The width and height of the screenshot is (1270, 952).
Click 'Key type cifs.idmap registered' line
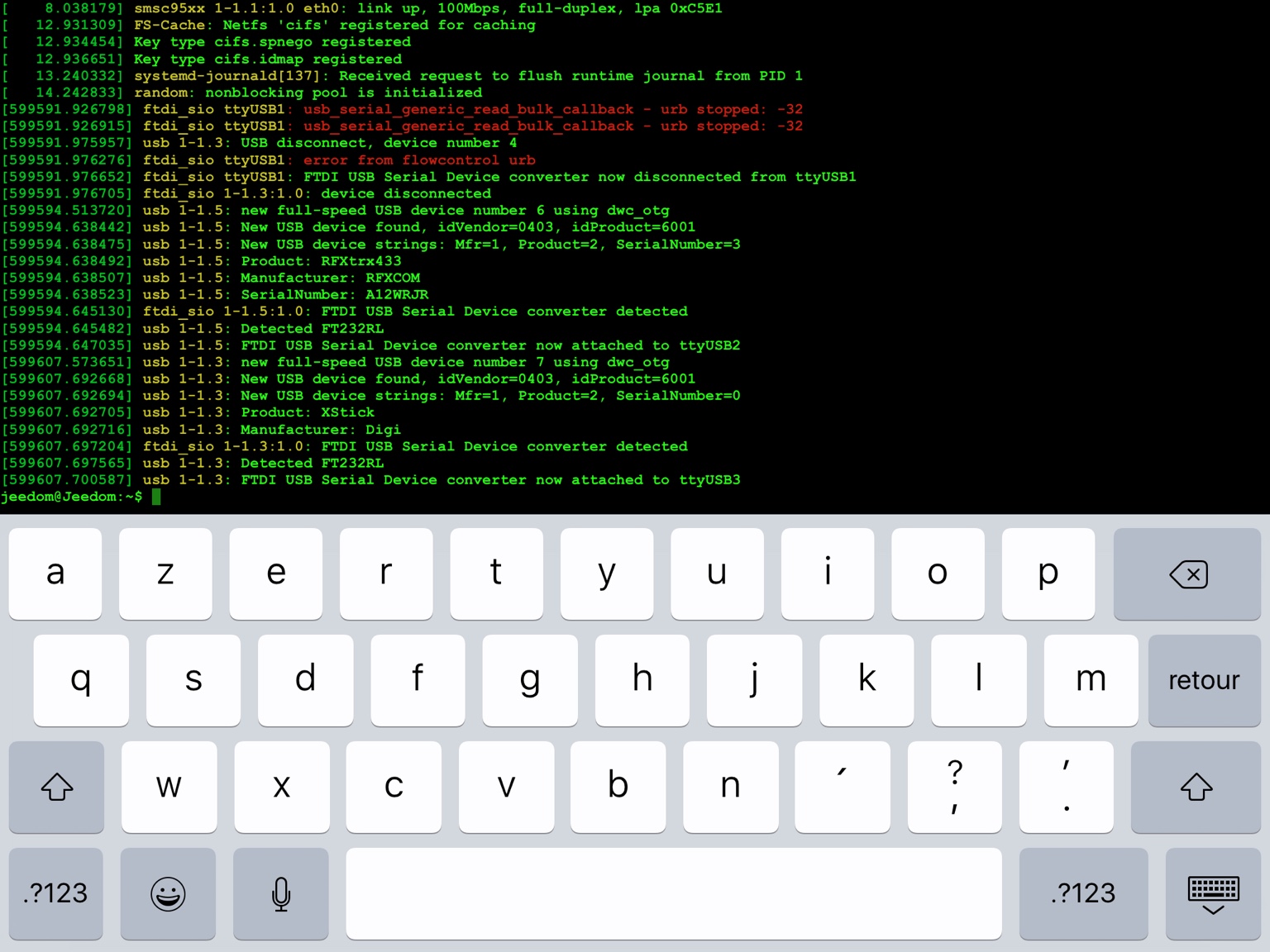point(202,59)
